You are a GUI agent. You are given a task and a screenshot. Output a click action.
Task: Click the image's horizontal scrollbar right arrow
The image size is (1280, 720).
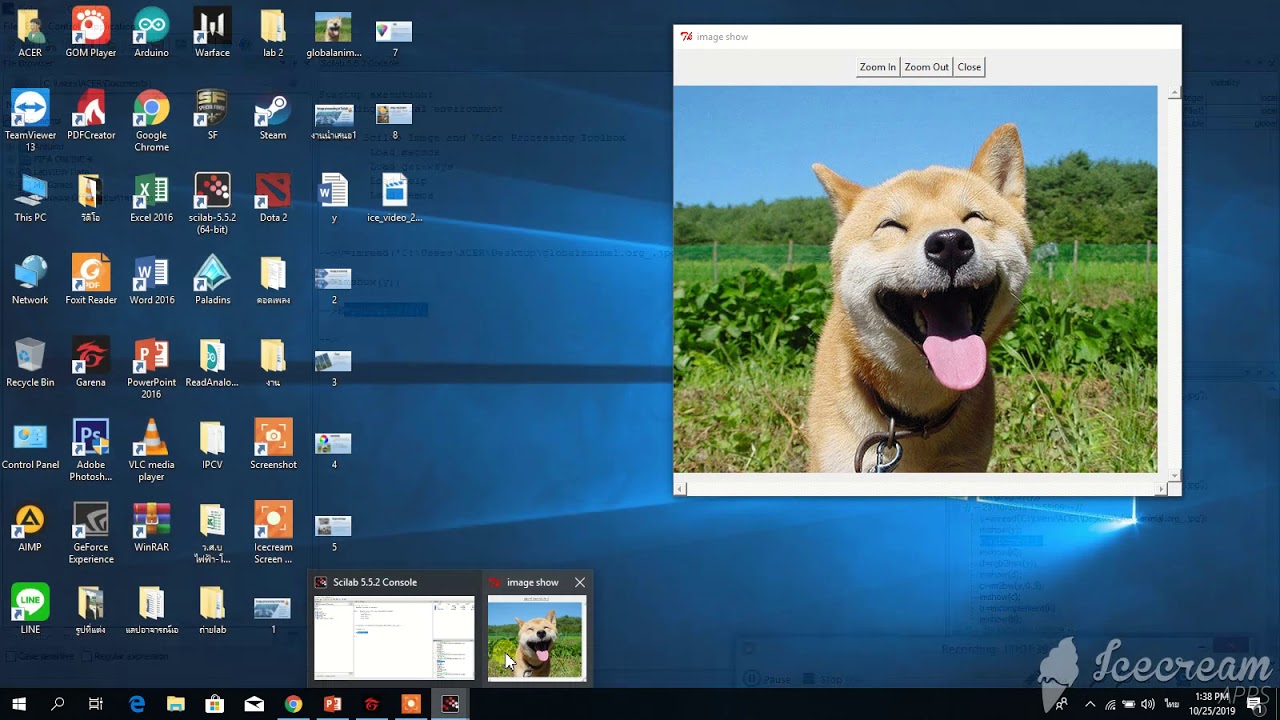[x=1161, y=489]
